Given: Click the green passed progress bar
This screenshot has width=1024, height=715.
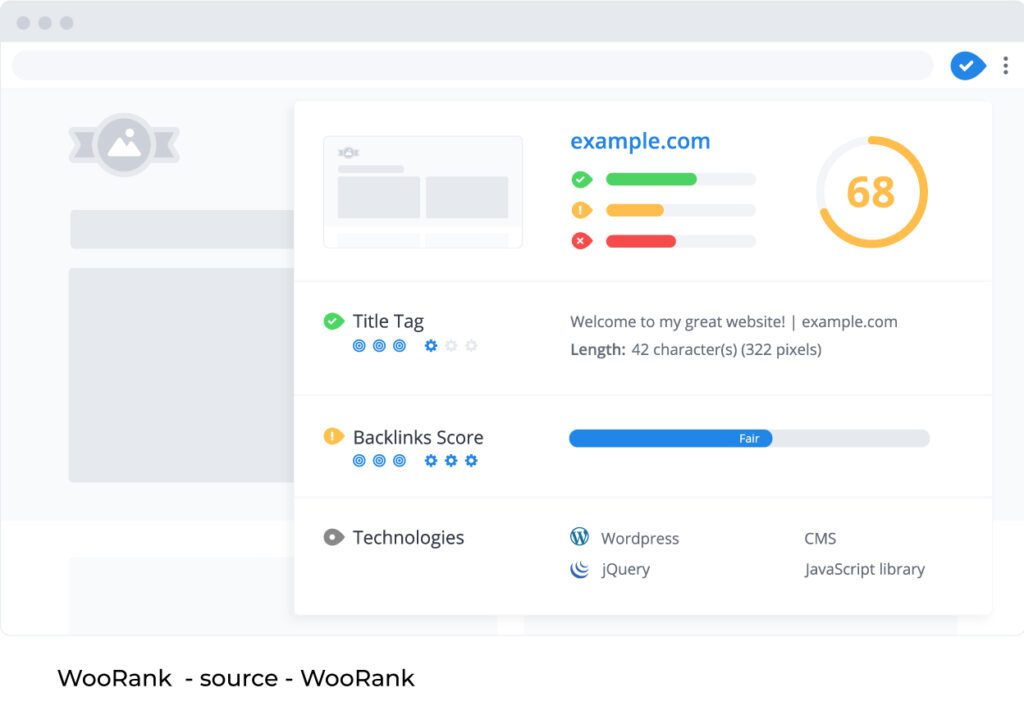Looking at the screenshot, I should [680, 179].
